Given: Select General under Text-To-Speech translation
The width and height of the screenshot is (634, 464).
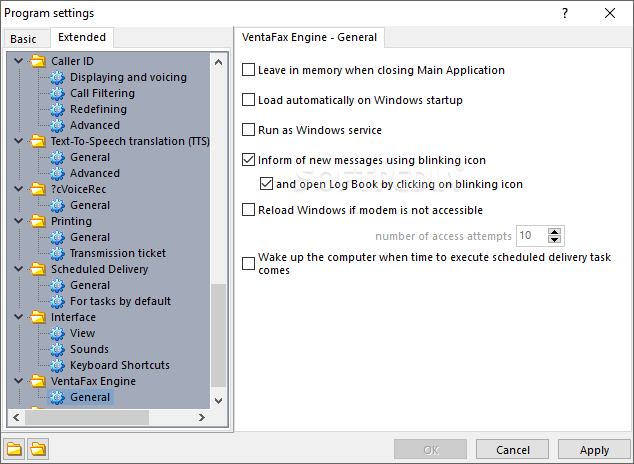Looking at the screenshot, I should 90,157.
